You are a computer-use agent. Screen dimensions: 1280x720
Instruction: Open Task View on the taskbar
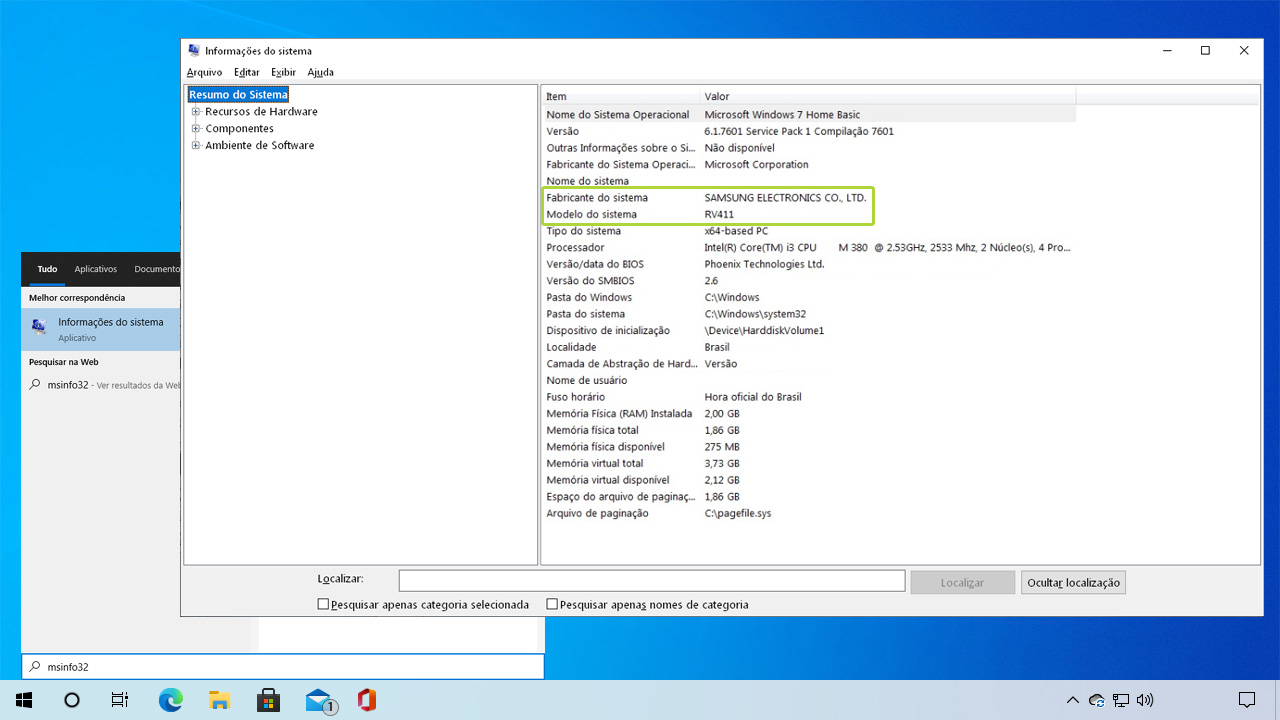[120, 700]
